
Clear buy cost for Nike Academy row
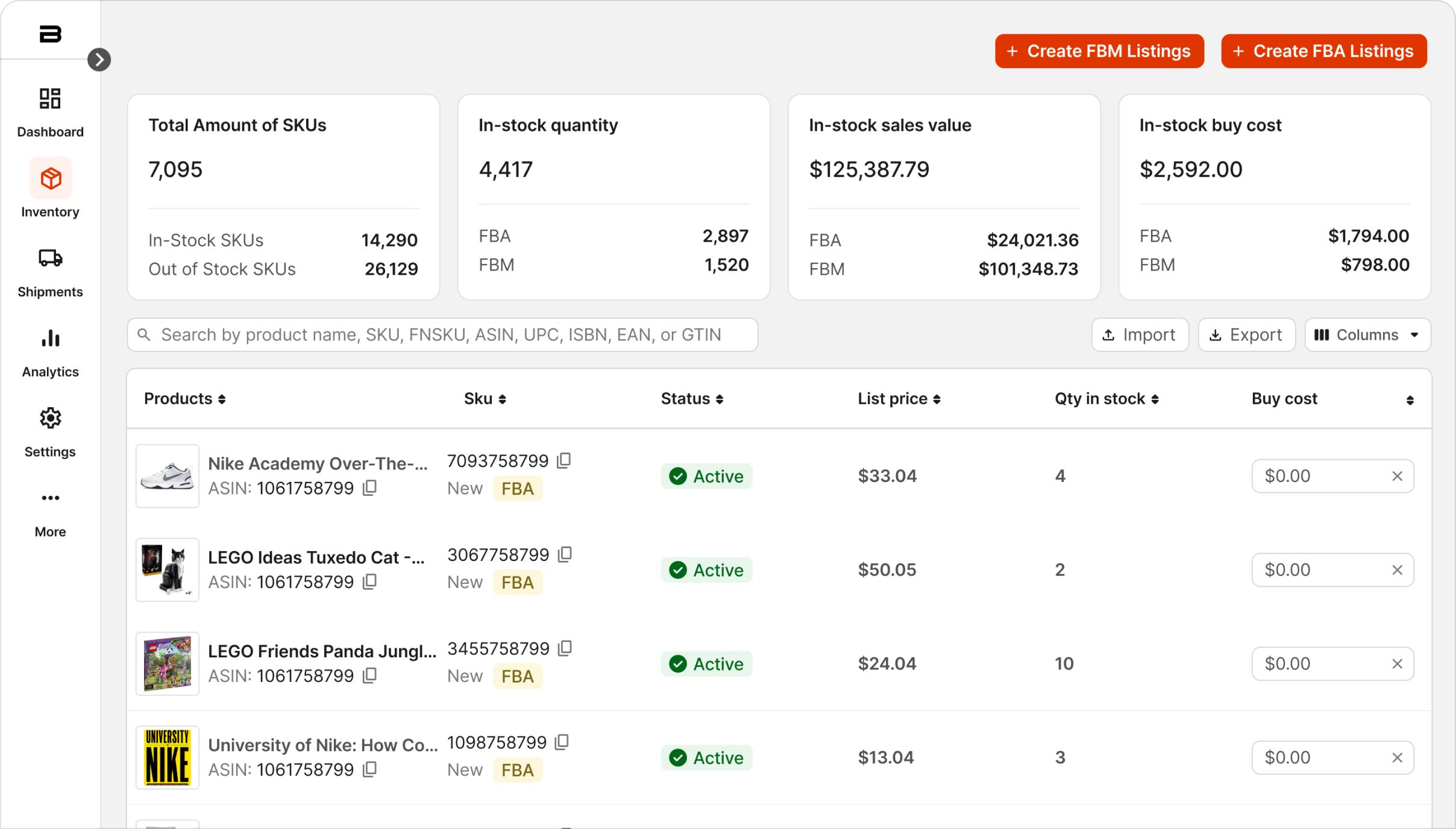[1397, 477]
